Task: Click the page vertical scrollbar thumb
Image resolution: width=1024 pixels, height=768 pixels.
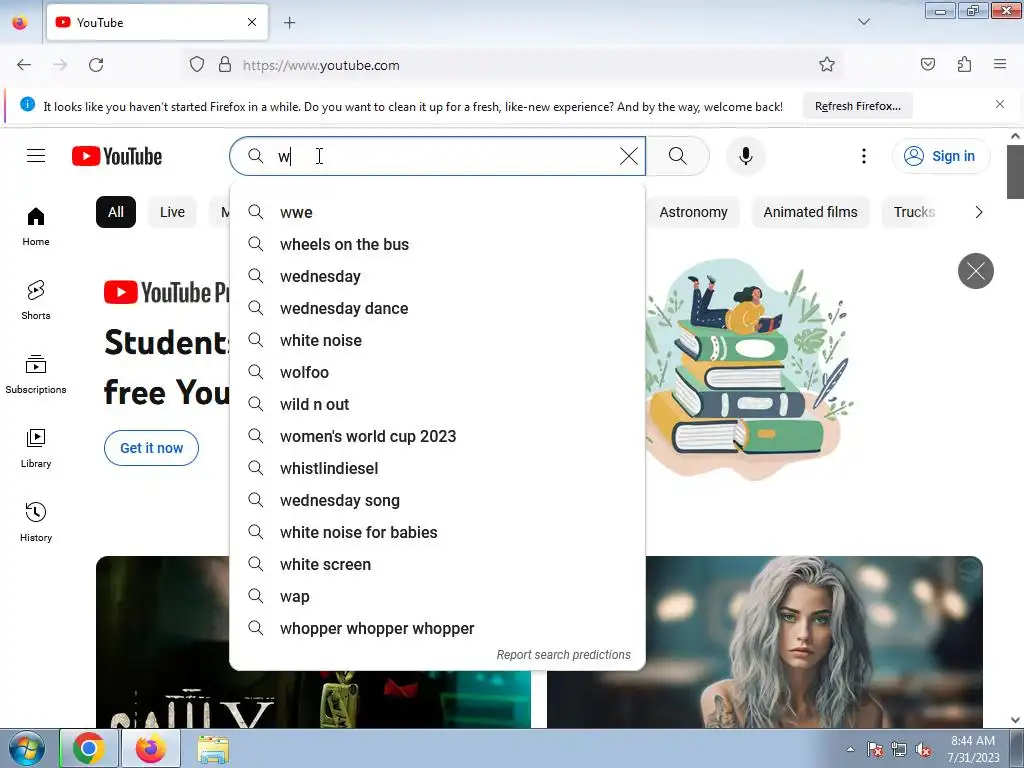Action: point(1015,171)
